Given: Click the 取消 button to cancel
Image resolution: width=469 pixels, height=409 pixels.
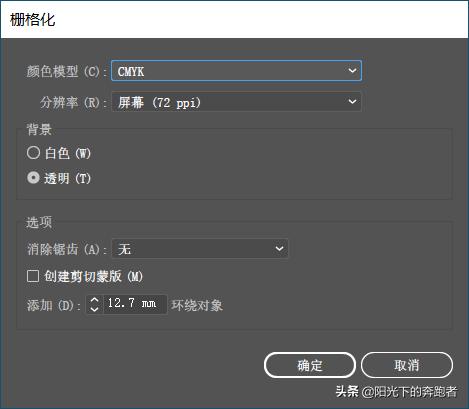Looking at the screenshot, I should [407, 365].
